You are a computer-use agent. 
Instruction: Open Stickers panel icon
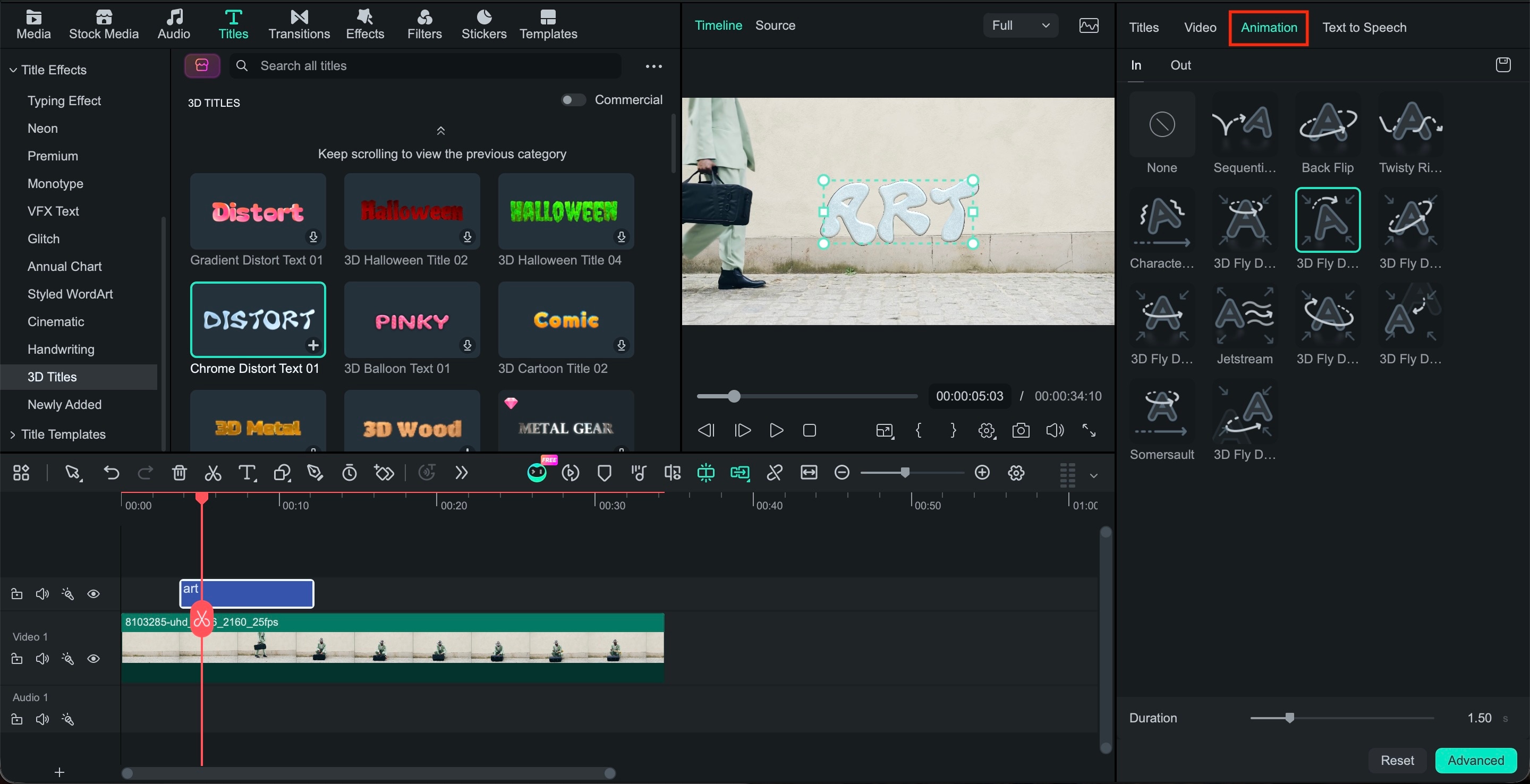point(484,24)
